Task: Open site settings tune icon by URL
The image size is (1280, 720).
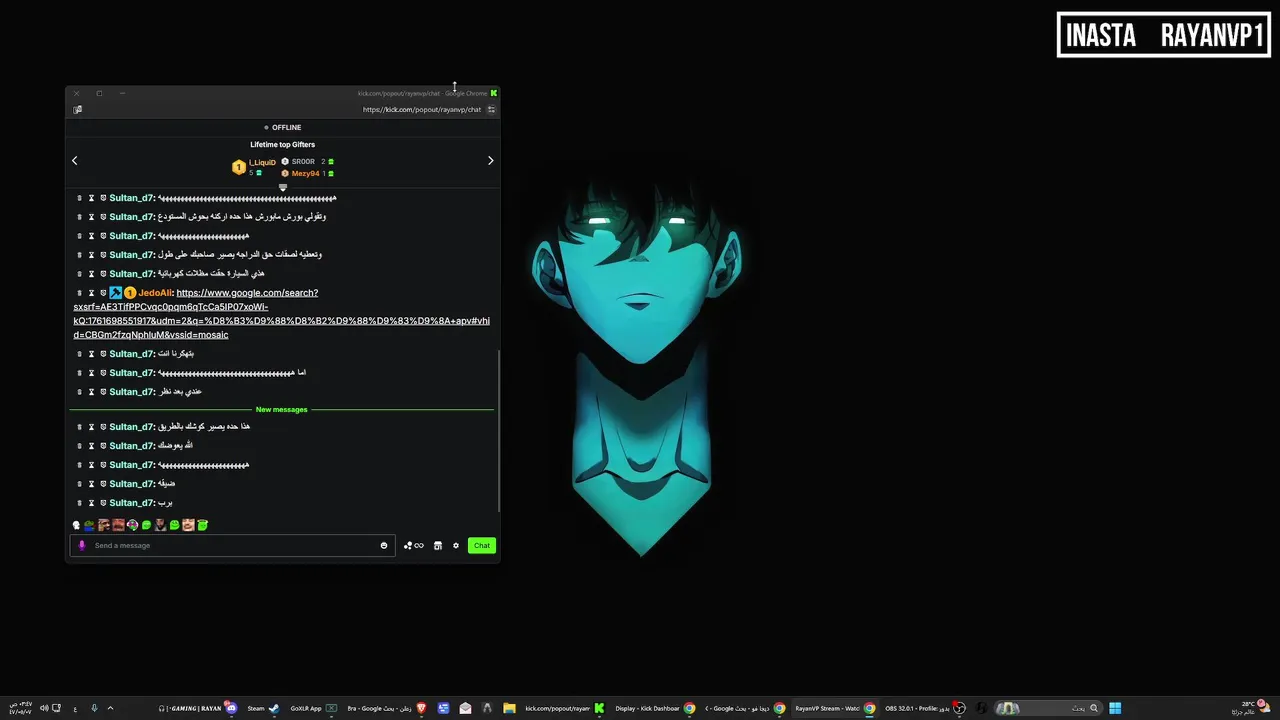Action: pos(491,110)
